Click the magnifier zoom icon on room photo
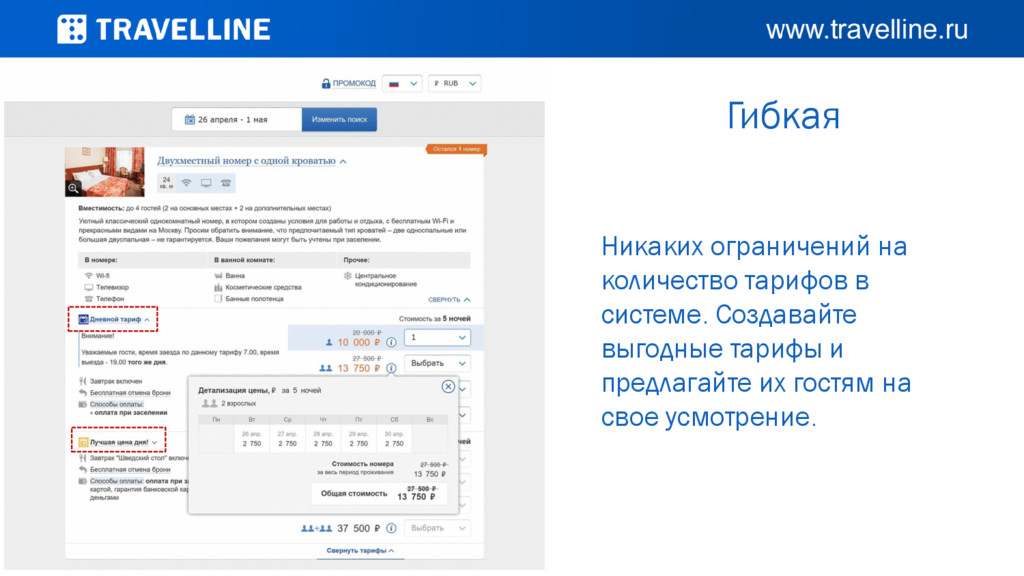The height and width of the screenshot is (576, 1024). (x=73, y=188)
